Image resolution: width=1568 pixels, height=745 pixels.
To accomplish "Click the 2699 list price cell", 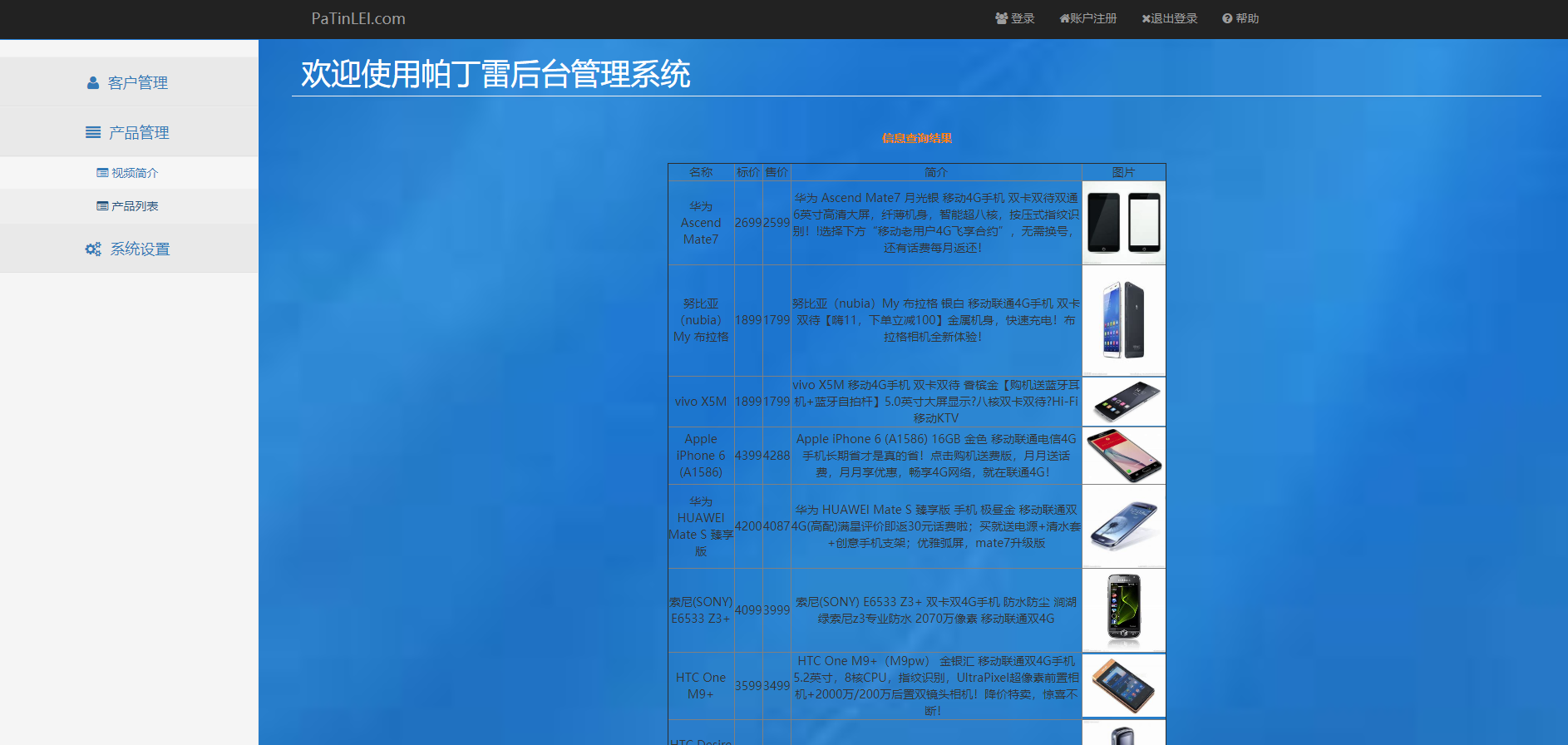I will pos(748,223).
